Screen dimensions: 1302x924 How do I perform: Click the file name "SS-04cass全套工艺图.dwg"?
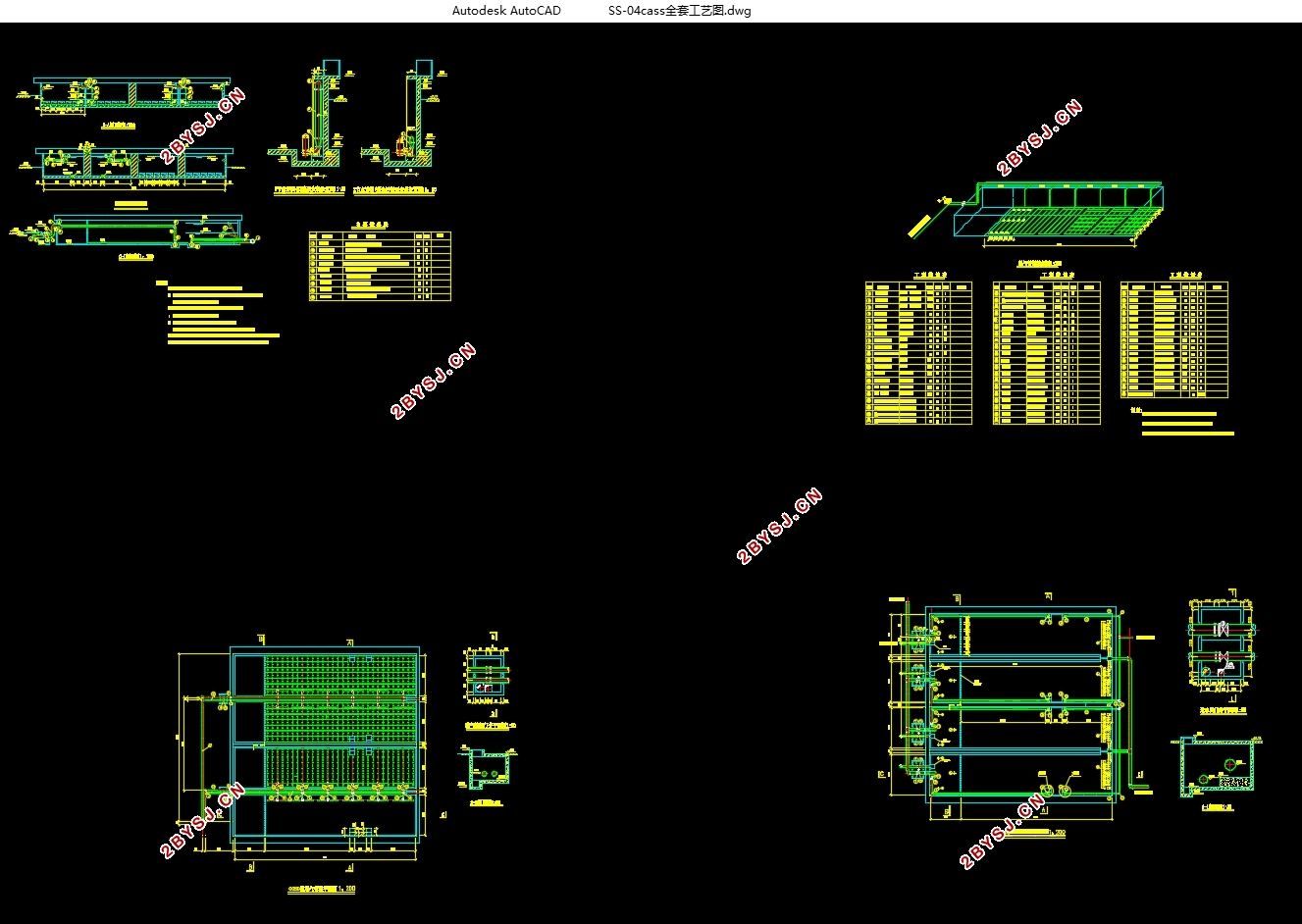coord(679,11)
